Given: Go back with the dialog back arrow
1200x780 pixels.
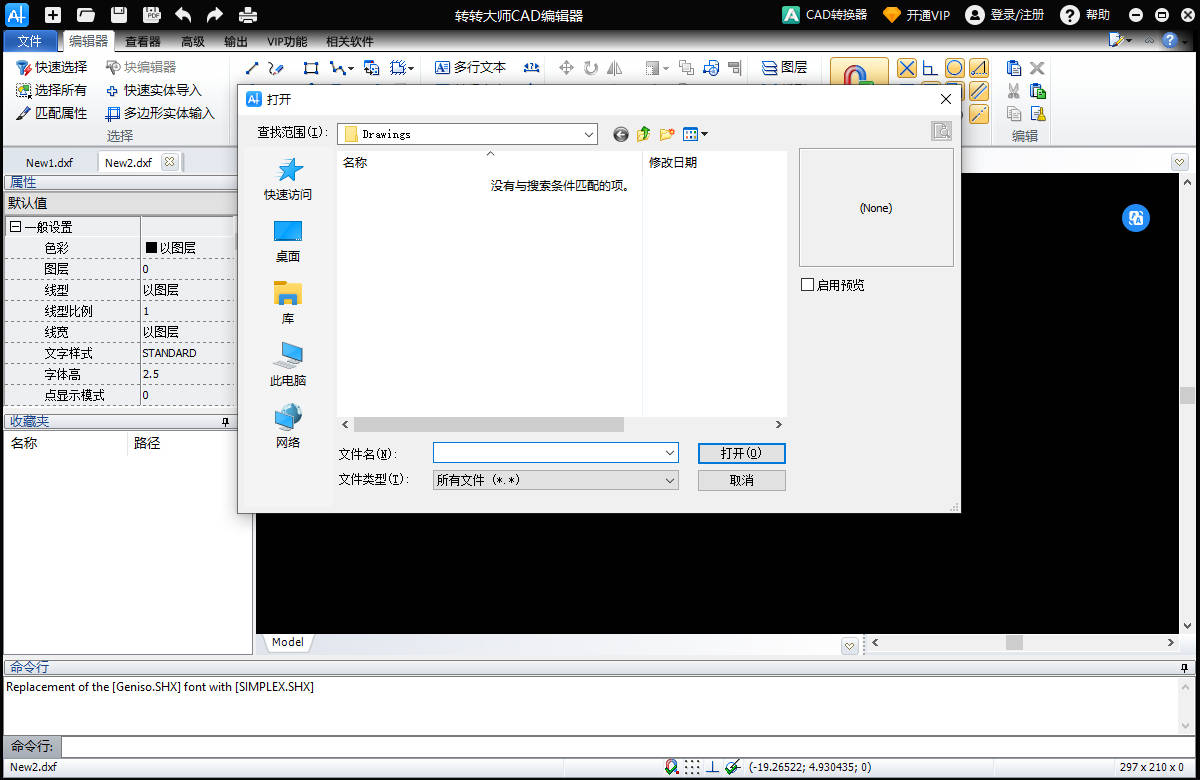Looking at the screenshot, I should coord(621,134).
